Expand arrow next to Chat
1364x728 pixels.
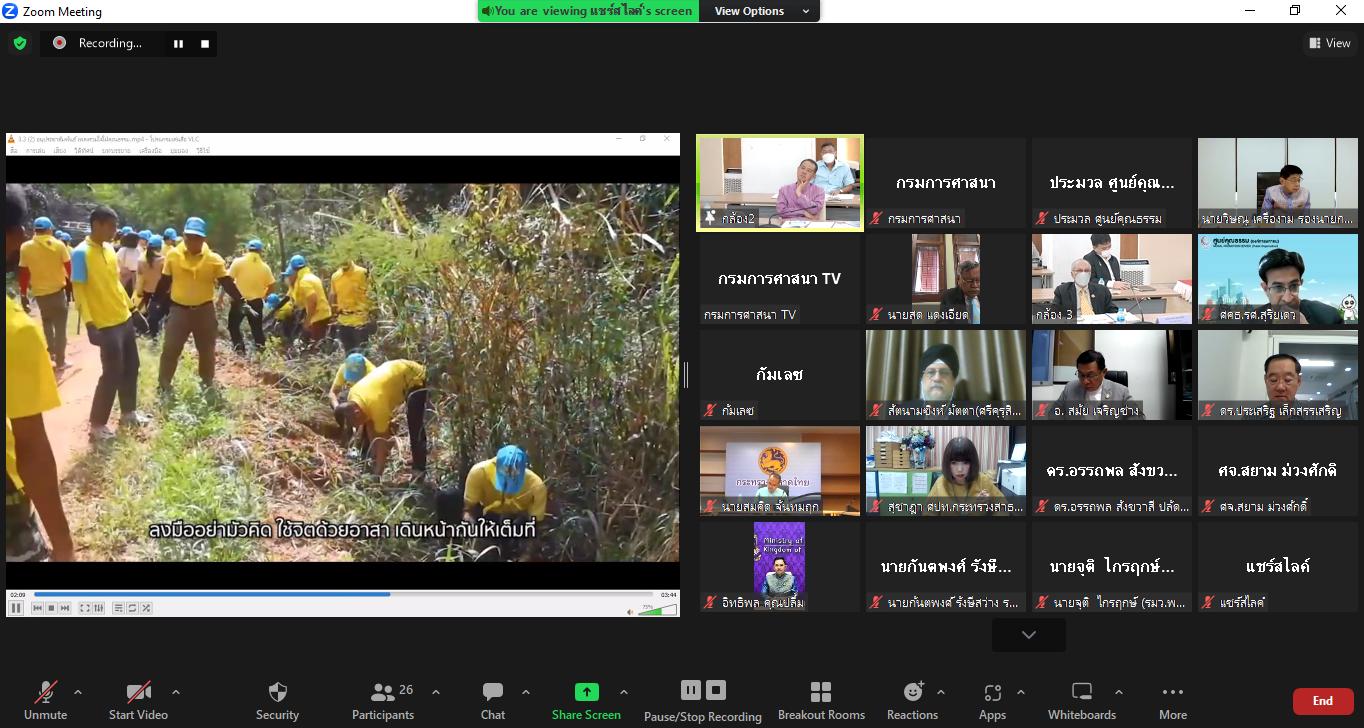(526, 692)
